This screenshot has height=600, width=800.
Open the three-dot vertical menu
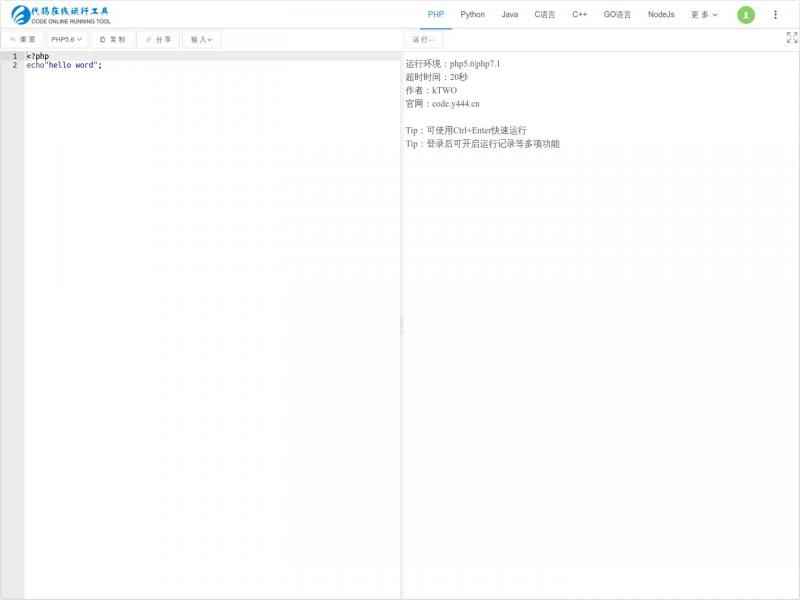pyautogui.click(x=775, y=15)
